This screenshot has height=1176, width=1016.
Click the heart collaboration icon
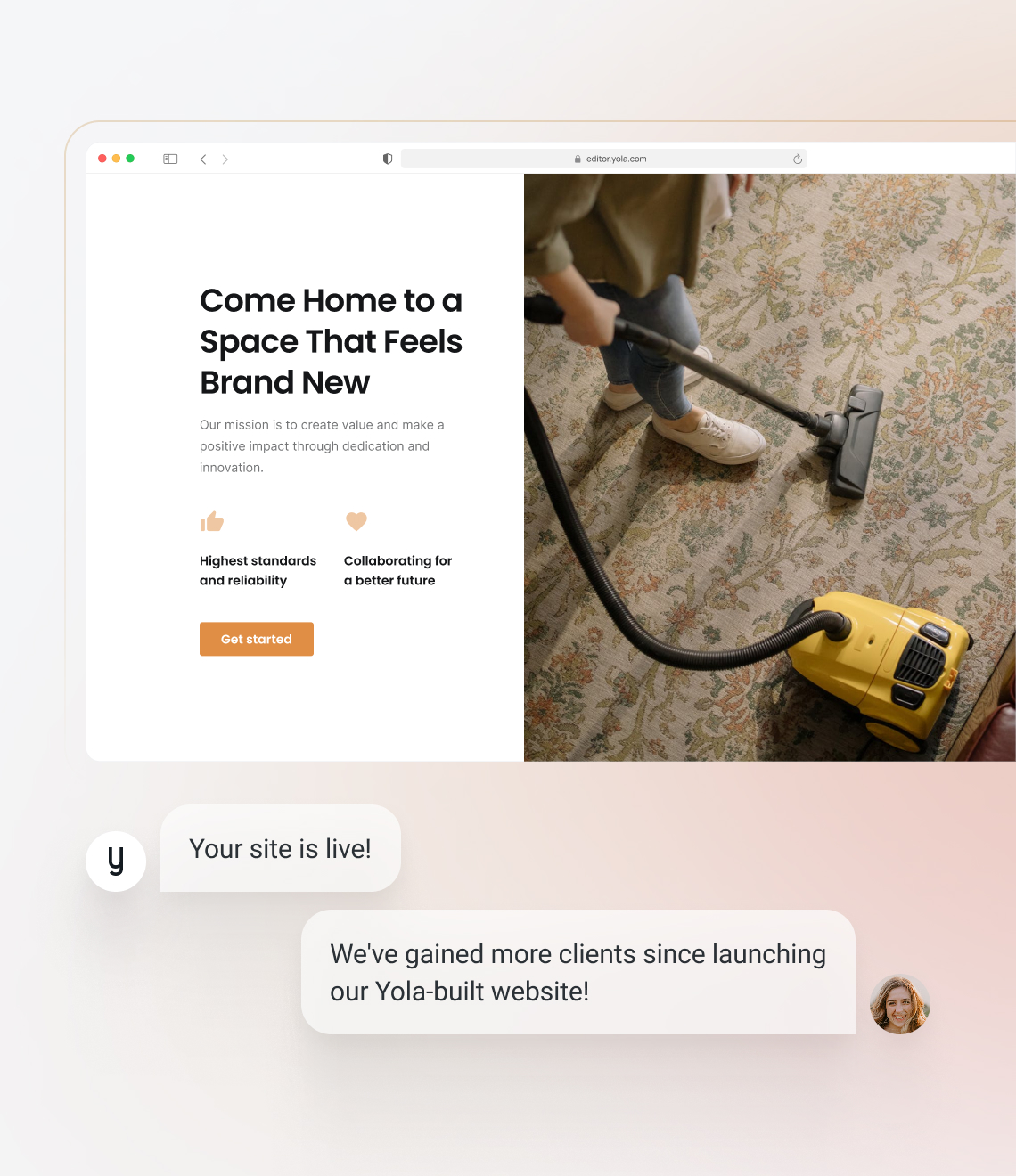coord(356,521)
